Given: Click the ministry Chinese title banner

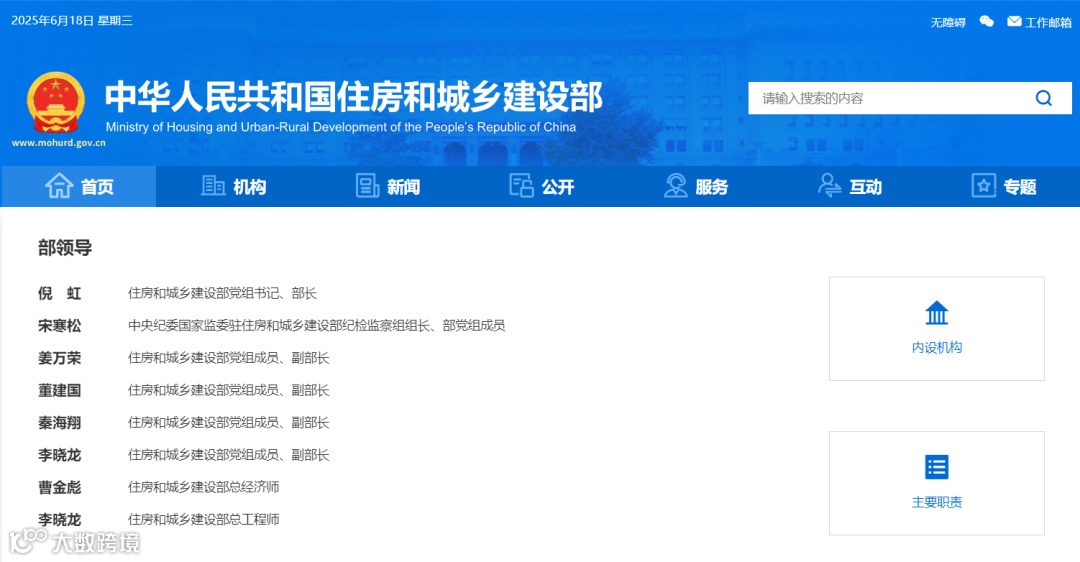Looking at the screenshot, I should pos(354,96).
